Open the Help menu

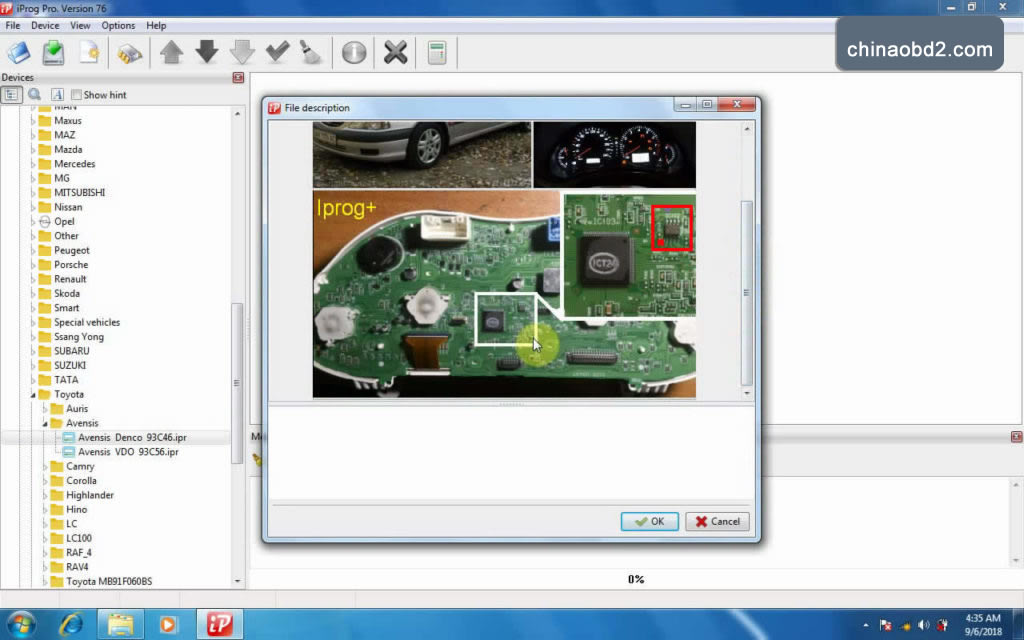click(x=156, y=25)
